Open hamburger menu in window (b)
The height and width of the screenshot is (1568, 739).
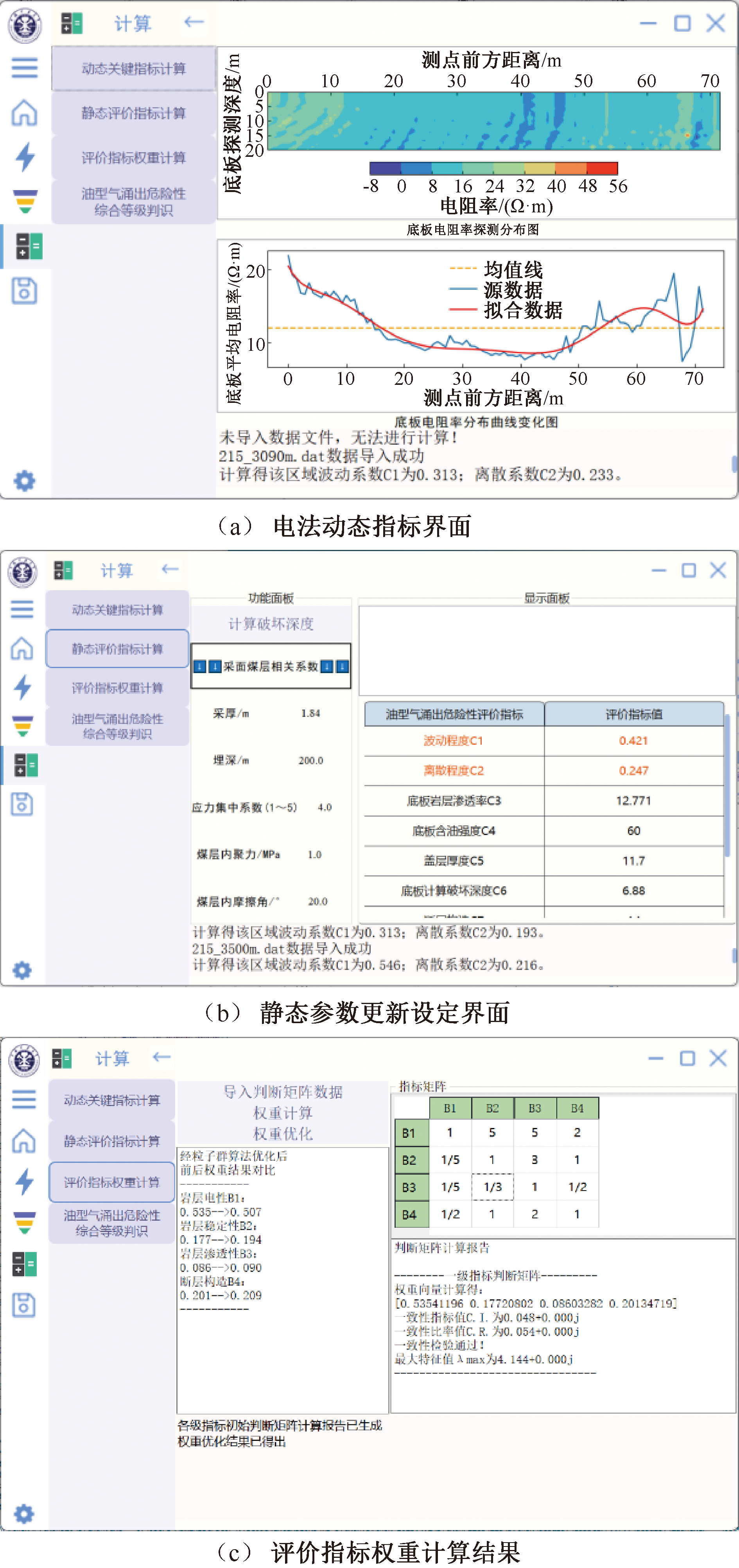tap(23, 609)
